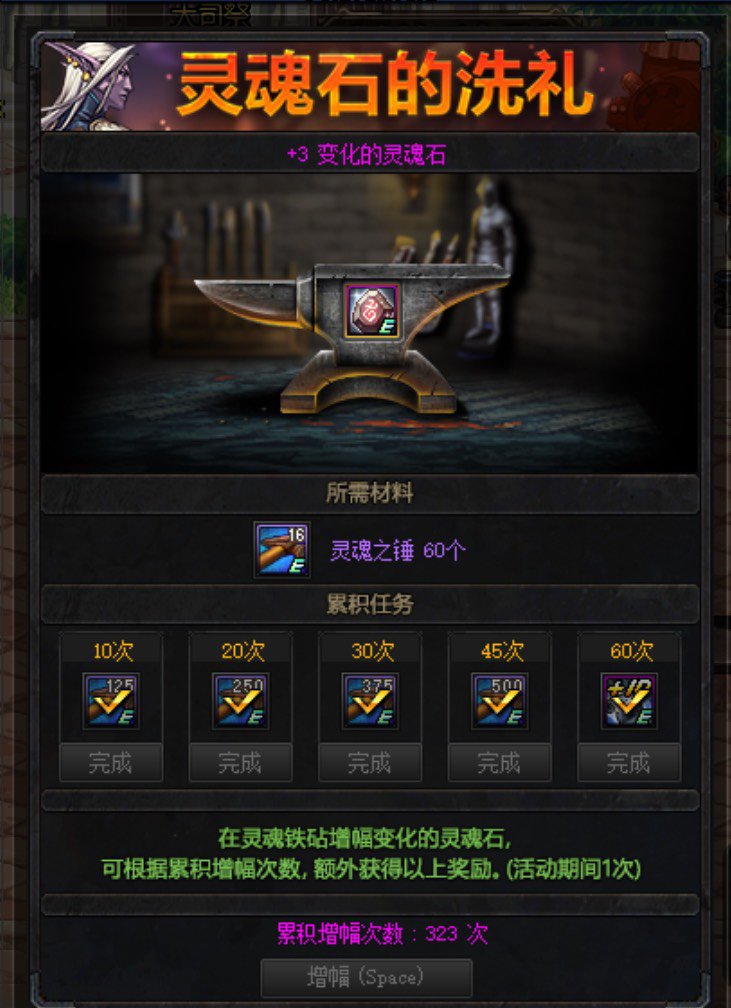Click 完成 button under 10次 reward

(111, 762)
